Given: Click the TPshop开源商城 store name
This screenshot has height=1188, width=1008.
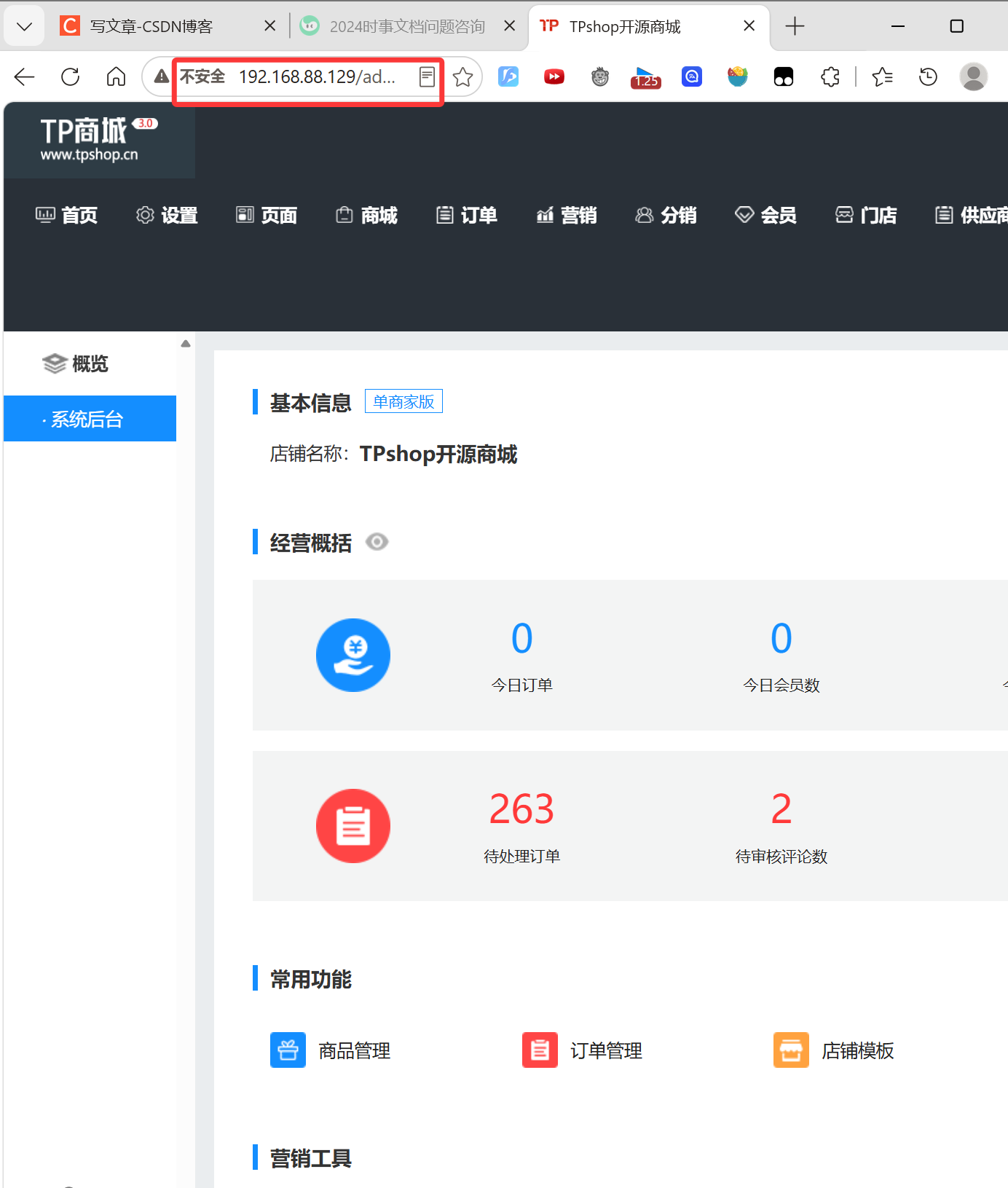Looking at the screenshot, I should coord(438,454).
